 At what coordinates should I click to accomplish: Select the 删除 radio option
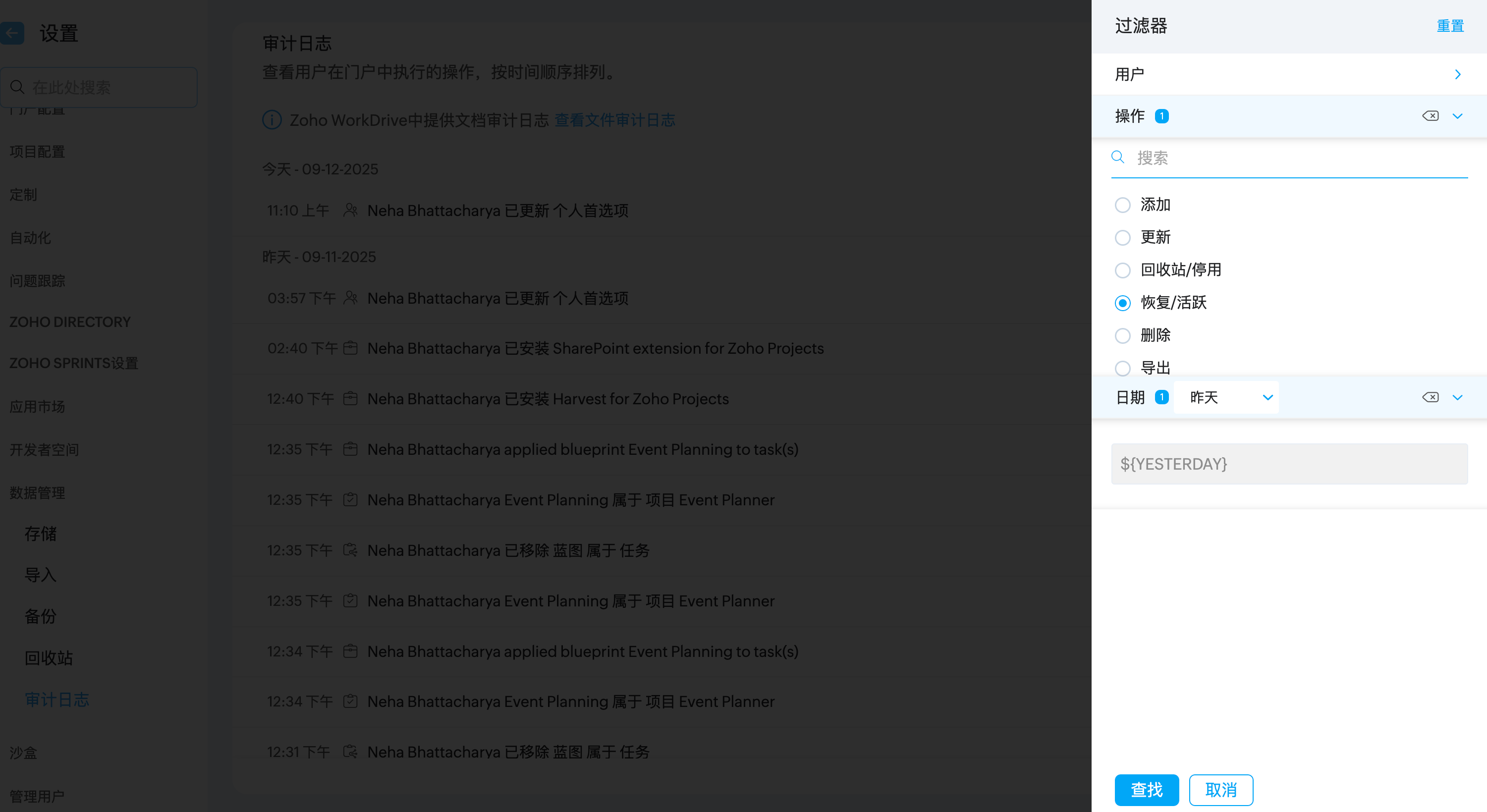[x=1122, y=335]
